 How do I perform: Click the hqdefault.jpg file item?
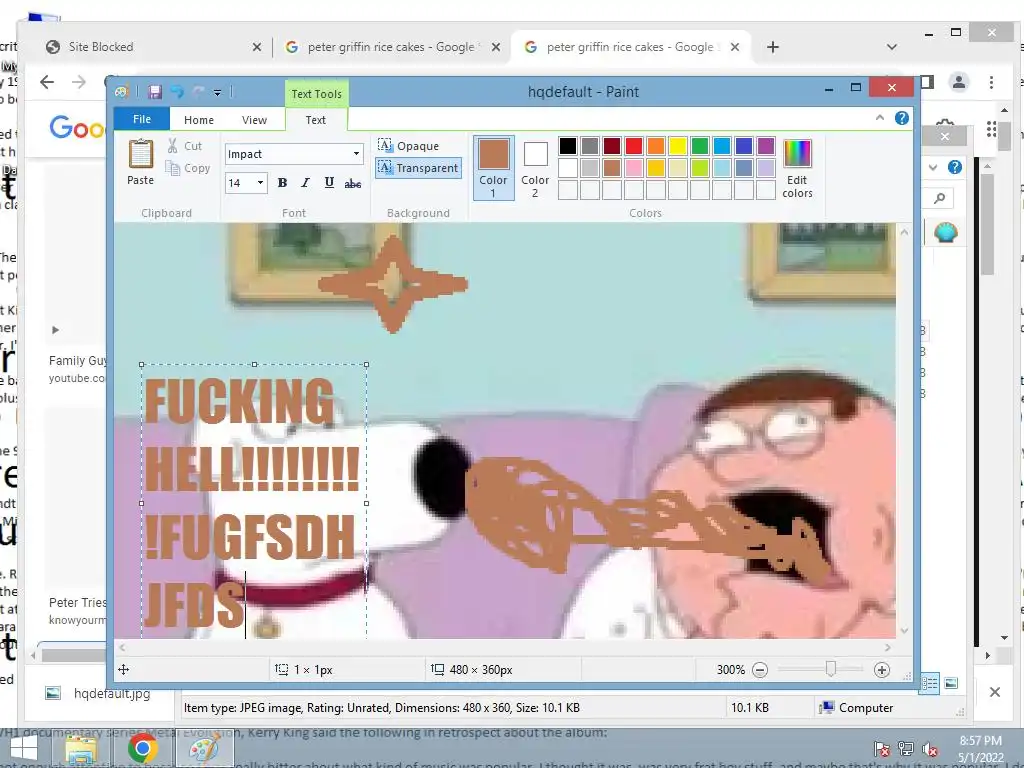tap(112, 694)
